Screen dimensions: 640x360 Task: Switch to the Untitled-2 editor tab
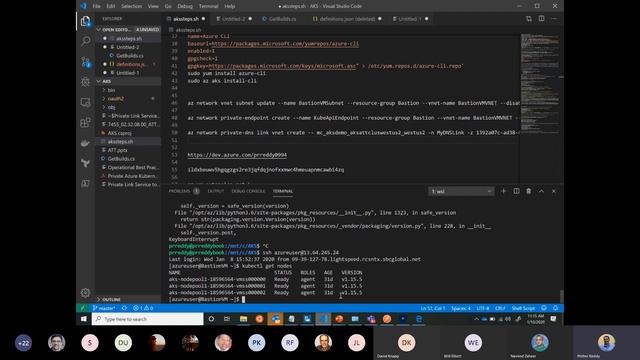[234, 19]
